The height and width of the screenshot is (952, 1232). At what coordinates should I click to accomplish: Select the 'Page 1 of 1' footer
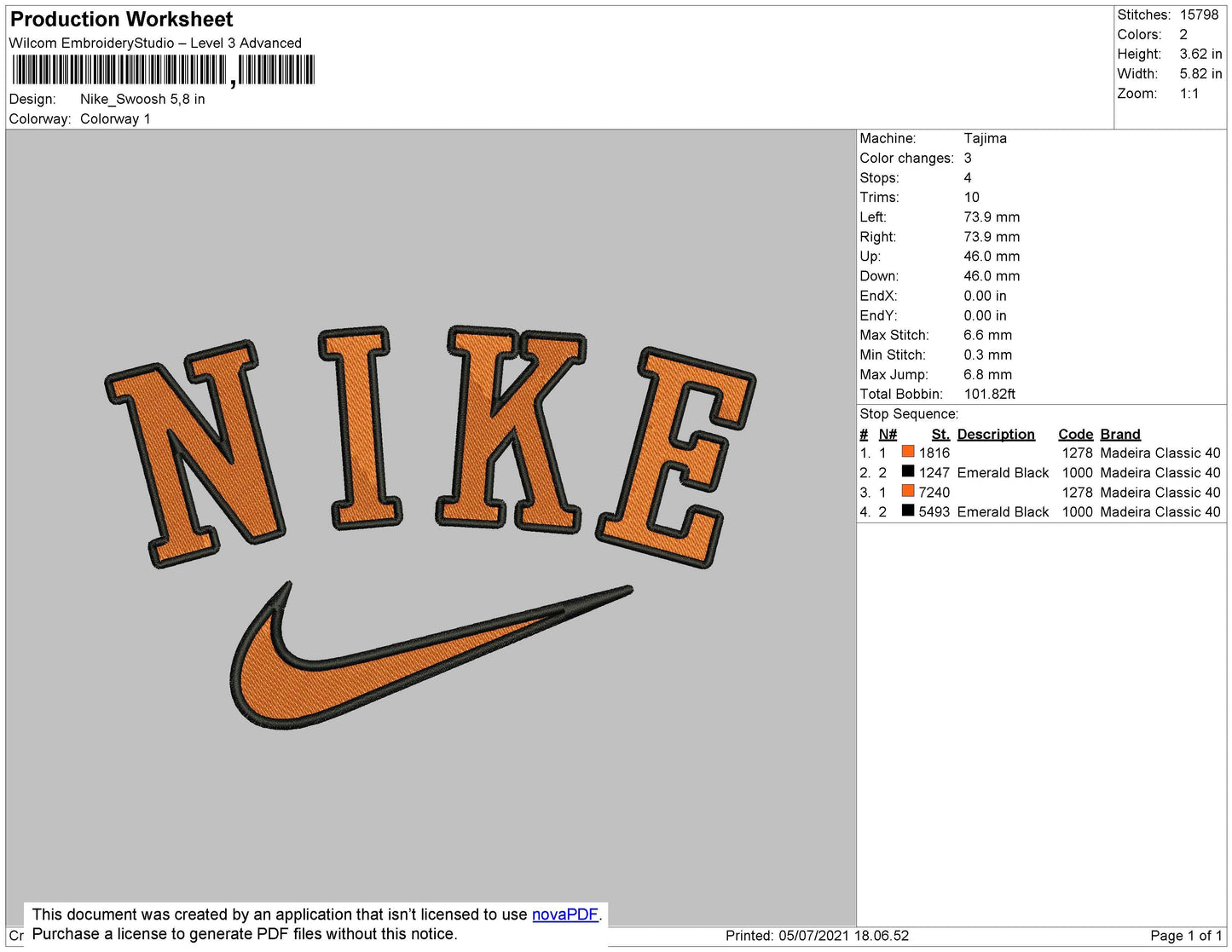(x=1186, y=936)
